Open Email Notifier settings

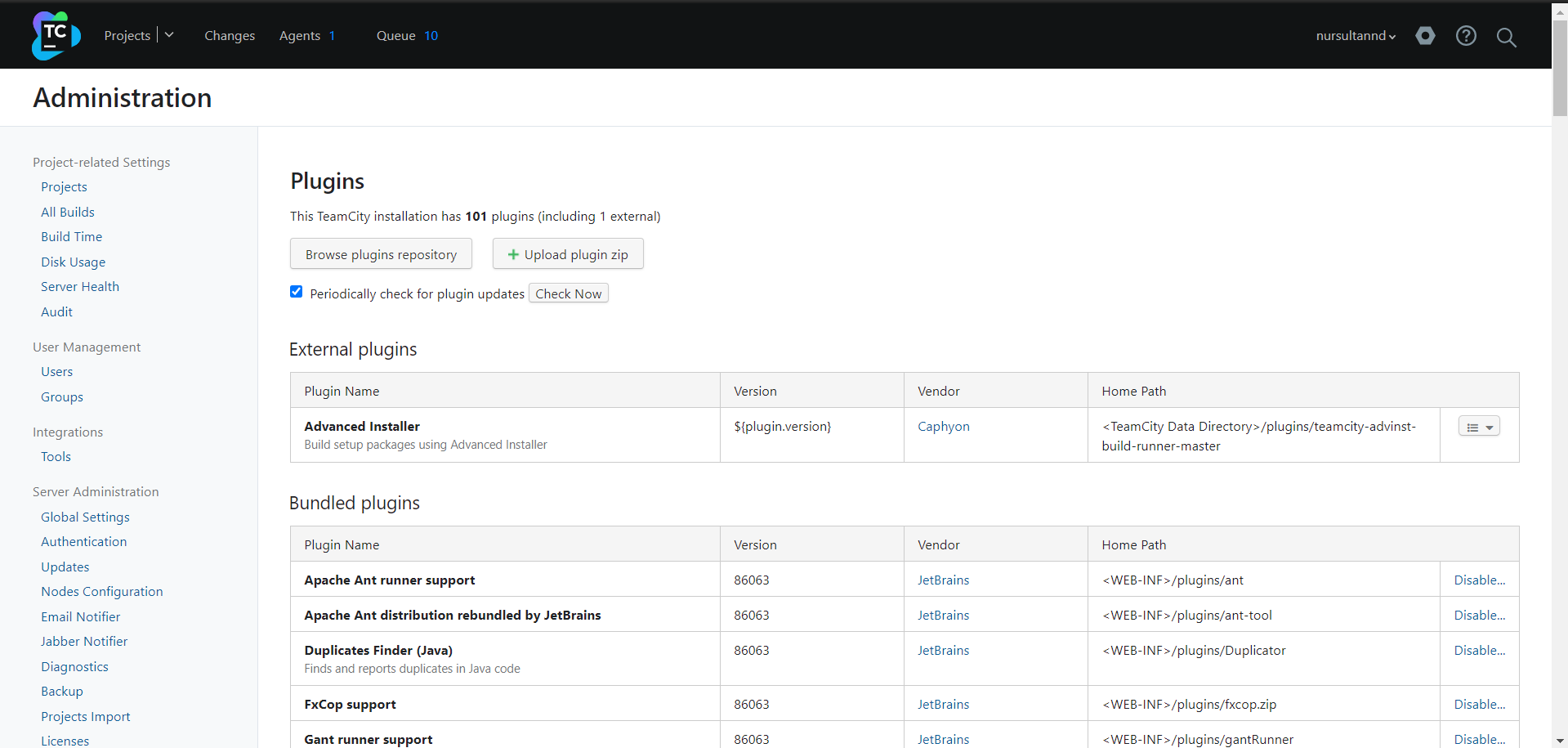click(81, 617)
